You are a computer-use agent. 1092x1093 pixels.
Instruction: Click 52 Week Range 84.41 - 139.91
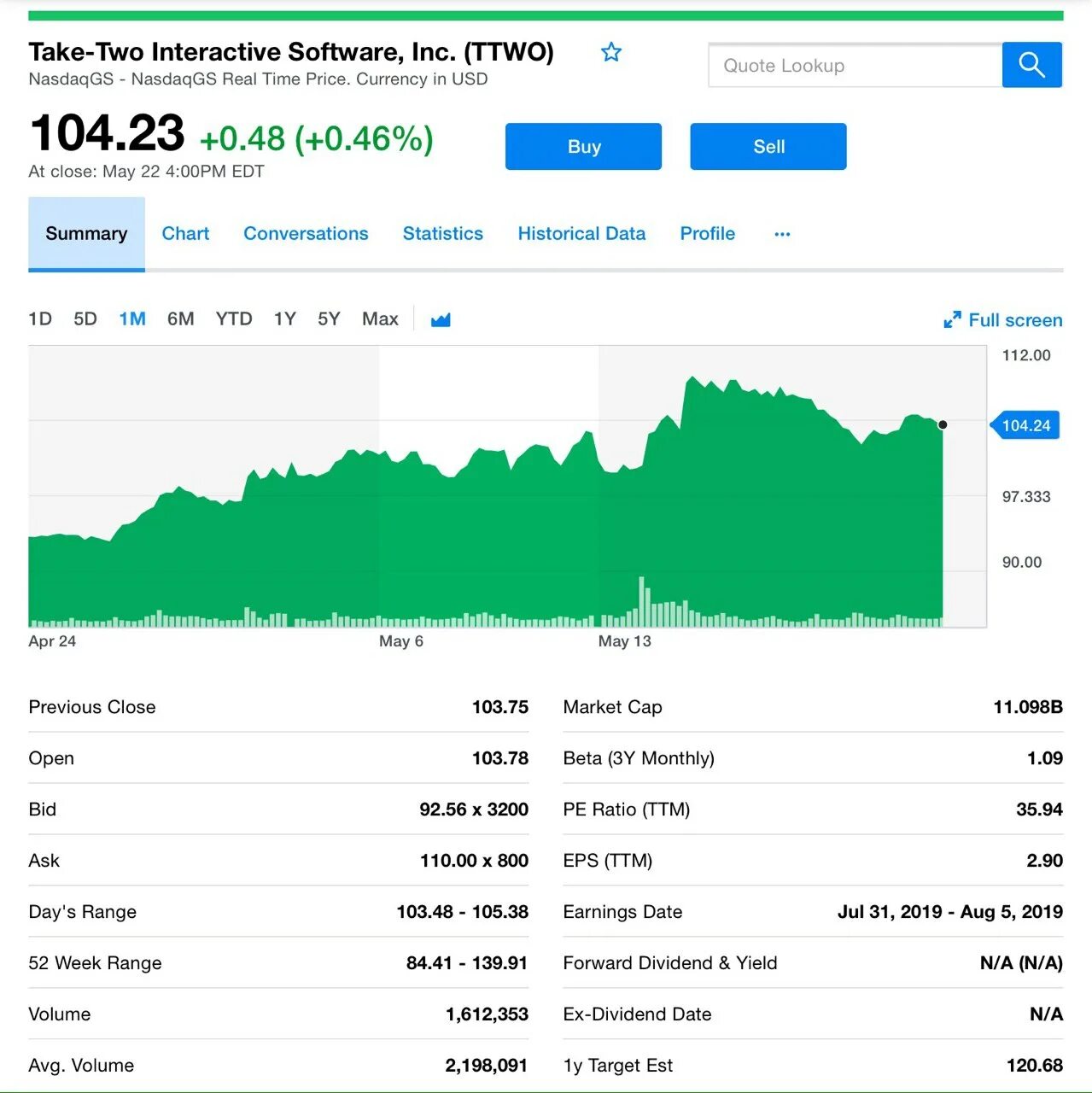click(x=467, y=963)
